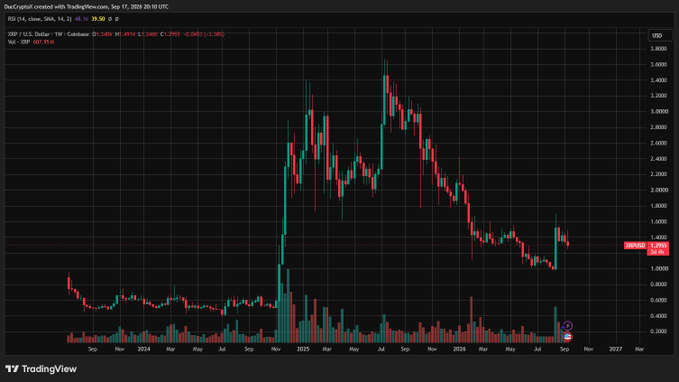
Task: Click the 0.2000 price axis label
Action: coord(658,331)
